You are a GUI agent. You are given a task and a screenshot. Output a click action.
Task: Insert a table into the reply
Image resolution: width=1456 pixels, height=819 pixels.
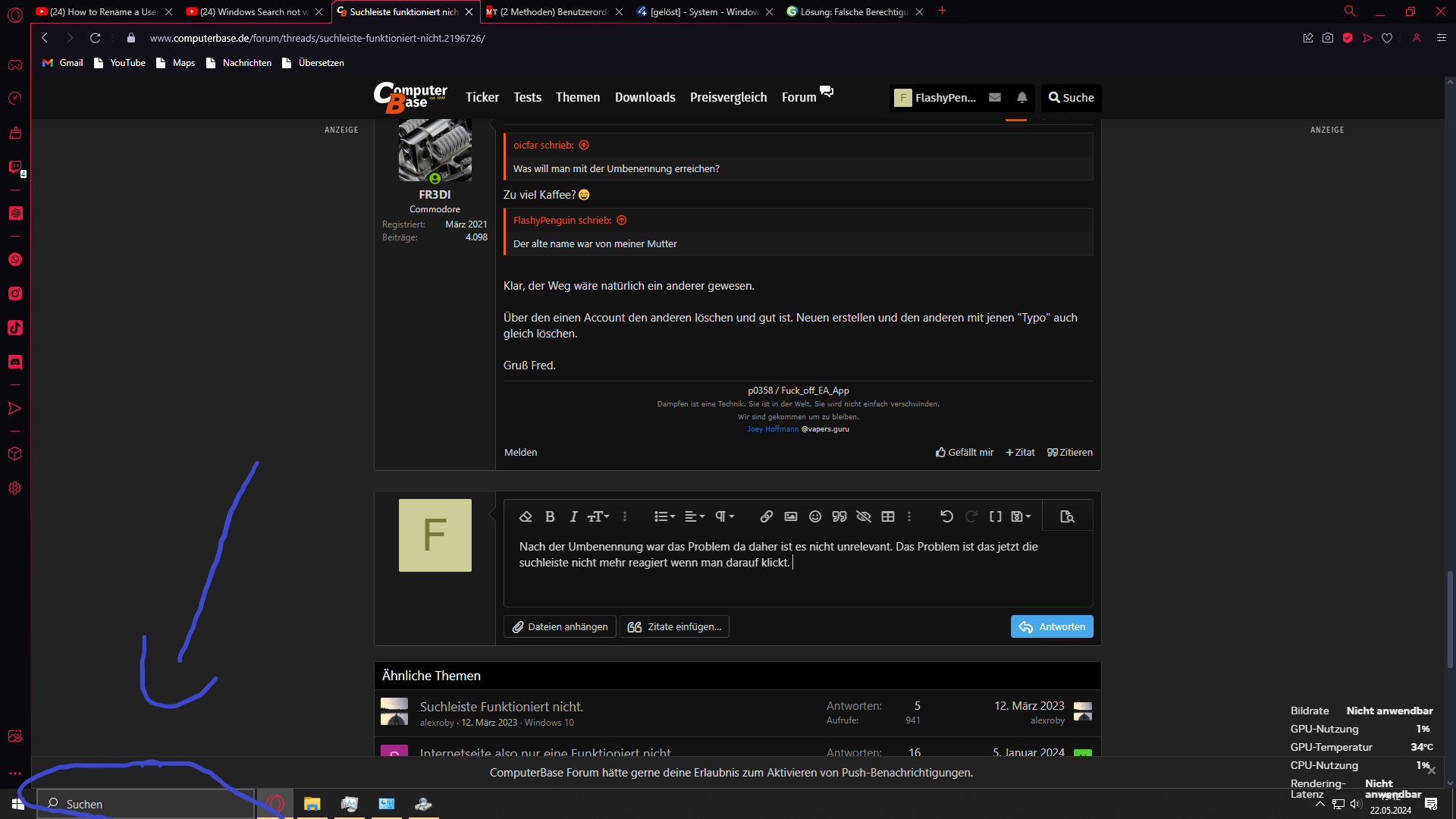888,516
